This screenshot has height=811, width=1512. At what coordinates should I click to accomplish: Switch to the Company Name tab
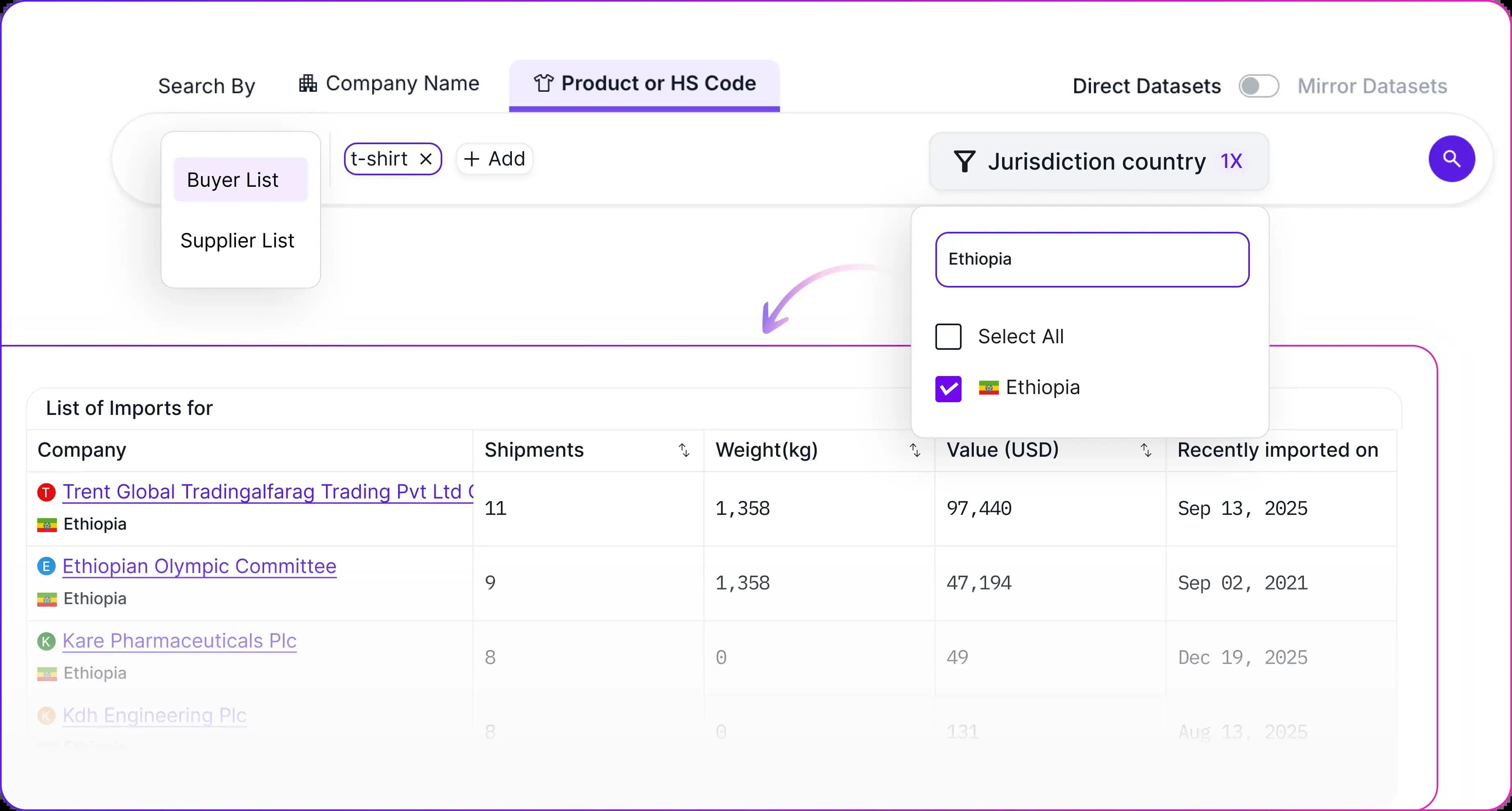[x=389, y=84]
